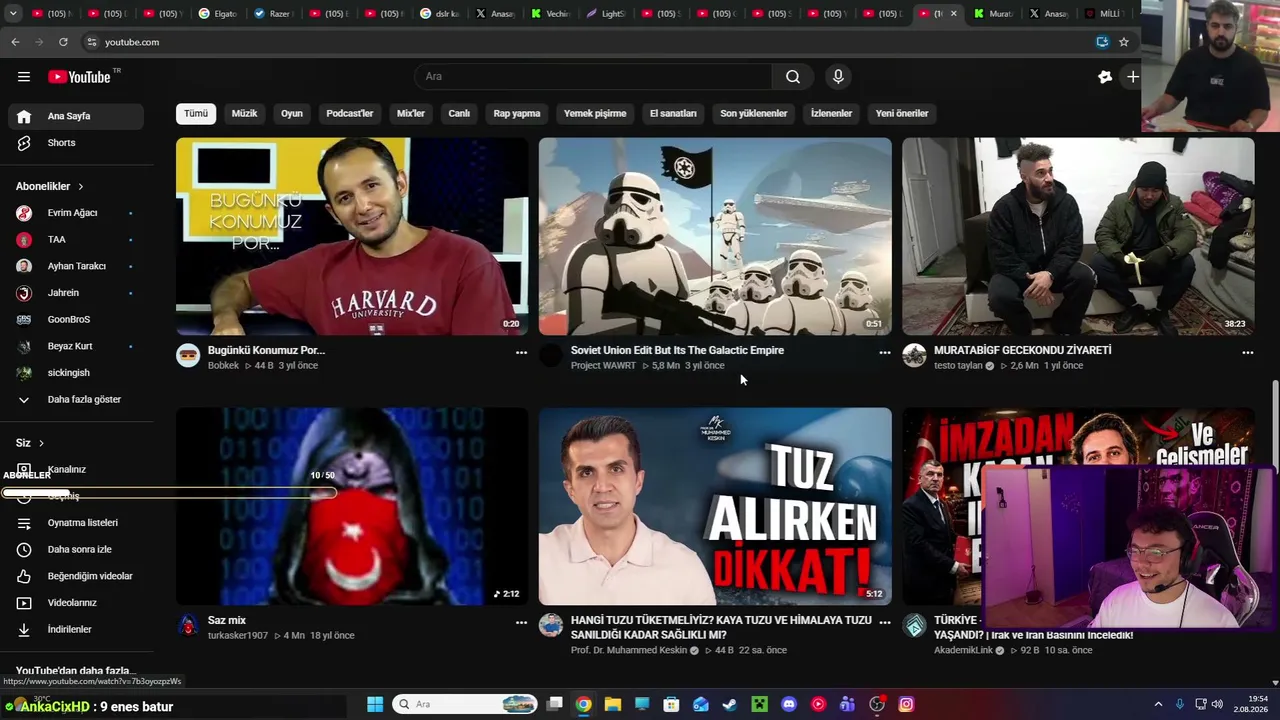Open options menu for MURATABIGF GECEKONDU ZİYARETİ video
The width and height of the screenshot is (1280, 720).
pos(1247,353)
